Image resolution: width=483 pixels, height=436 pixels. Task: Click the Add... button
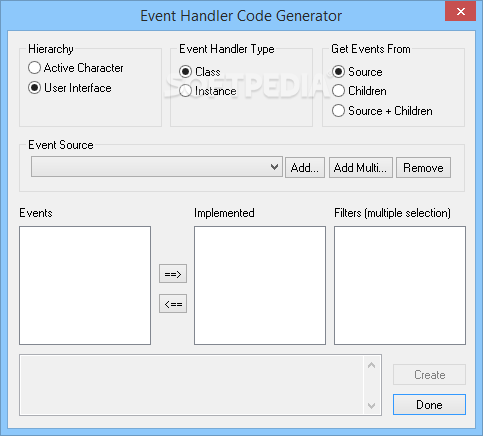(x=305, y=168)
